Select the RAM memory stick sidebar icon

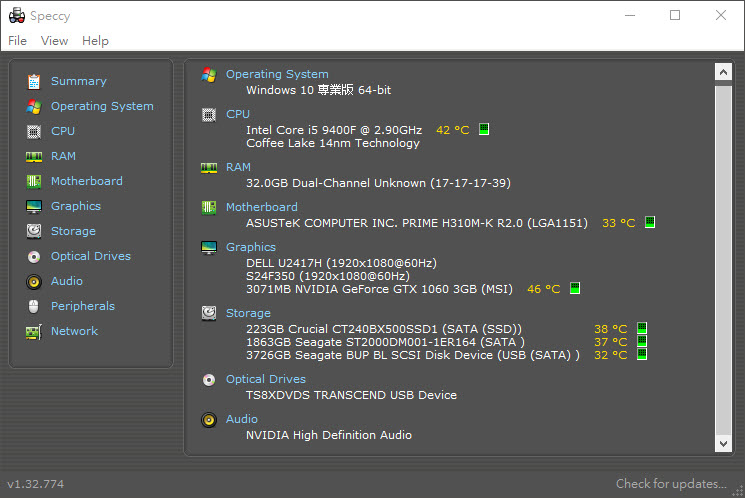coord(34,156)
